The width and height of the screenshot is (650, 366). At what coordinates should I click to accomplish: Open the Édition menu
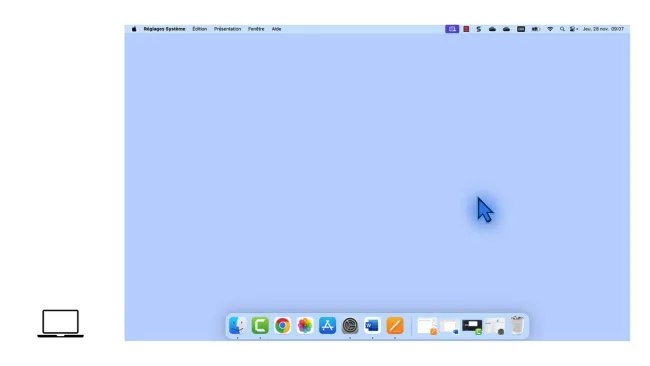[199, 29]
